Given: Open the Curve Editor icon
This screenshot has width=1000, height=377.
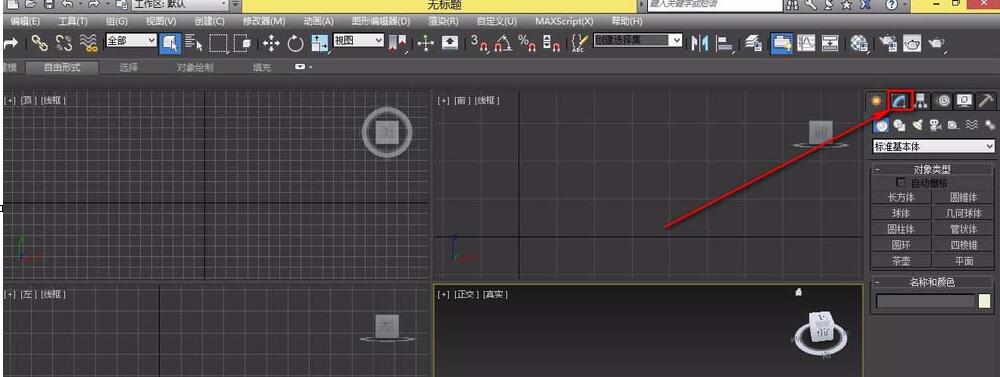Looking at the screenshot, I should 806,43.
